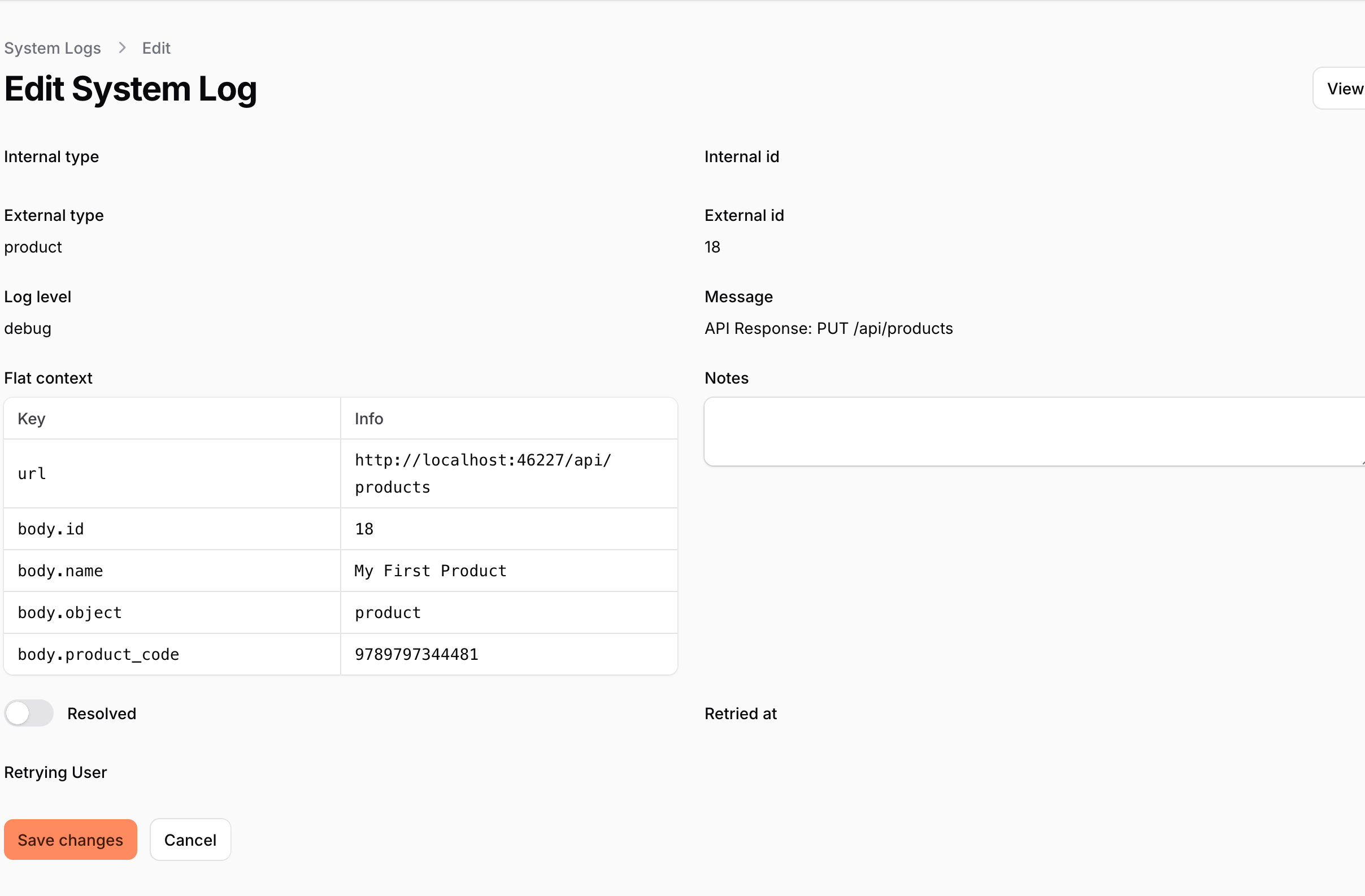Cancel editing the system log
The width and height of the screenshot is (1365, 896).
tap(190, 839)
